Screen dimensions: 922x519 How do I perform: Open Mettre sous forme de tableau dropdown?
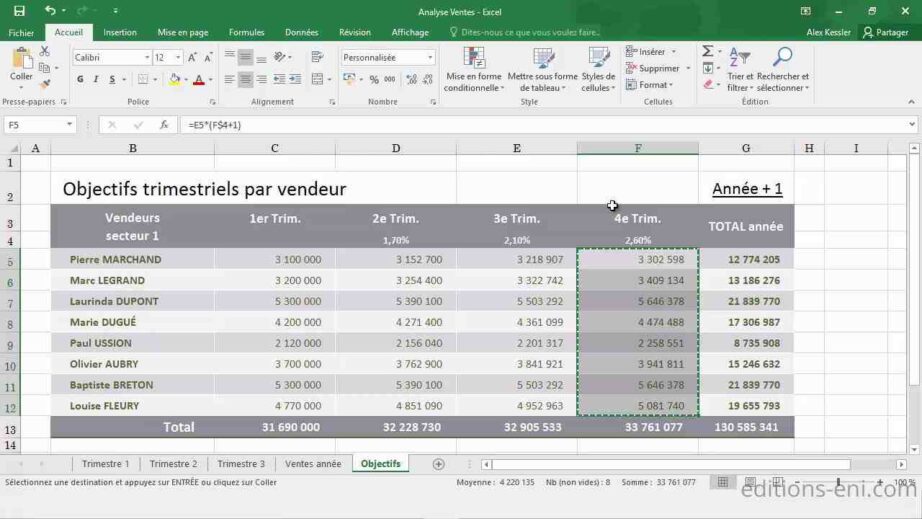click(x=542, y=69)
